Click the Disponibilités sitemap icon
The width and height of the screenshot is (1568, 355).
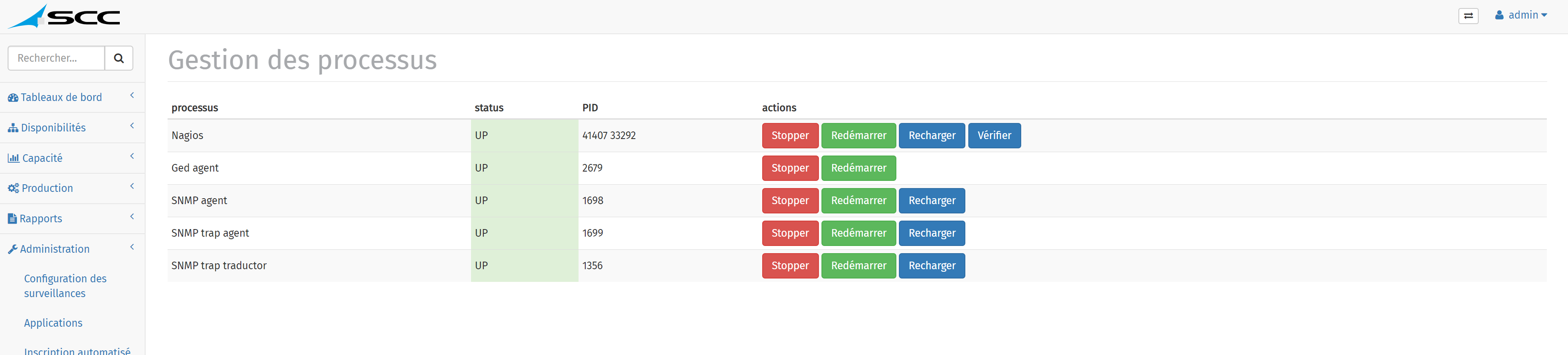point(13,128)
